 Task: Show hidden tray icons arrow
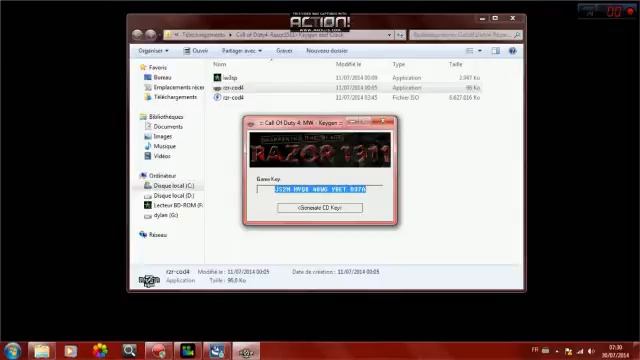[557, 351]
